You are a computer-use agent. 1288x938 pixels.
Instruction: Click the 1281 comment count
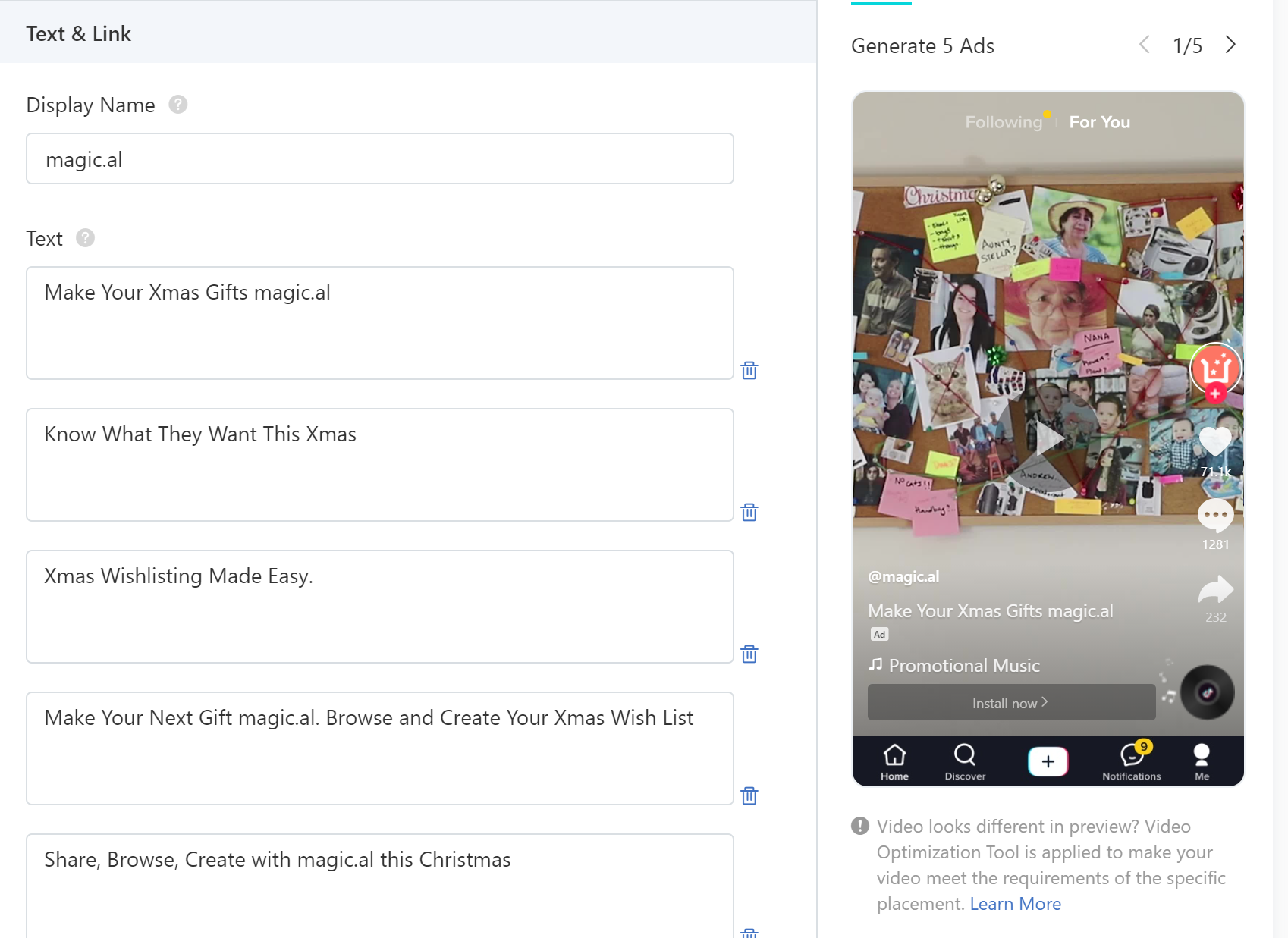click(x=1215, y=544)
